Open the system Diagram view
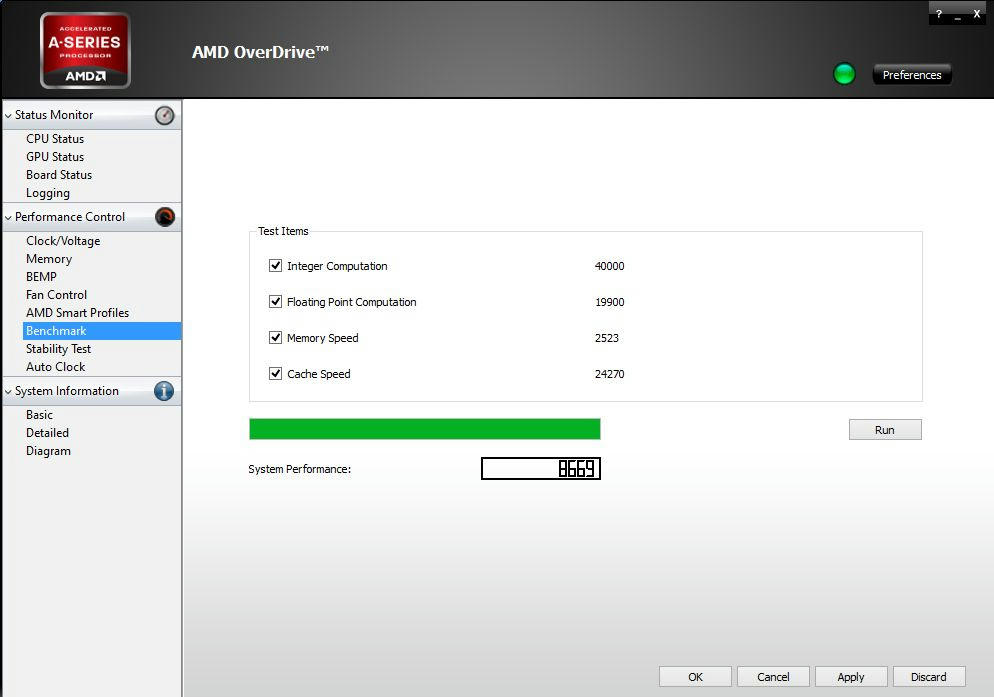 [48, 451]
